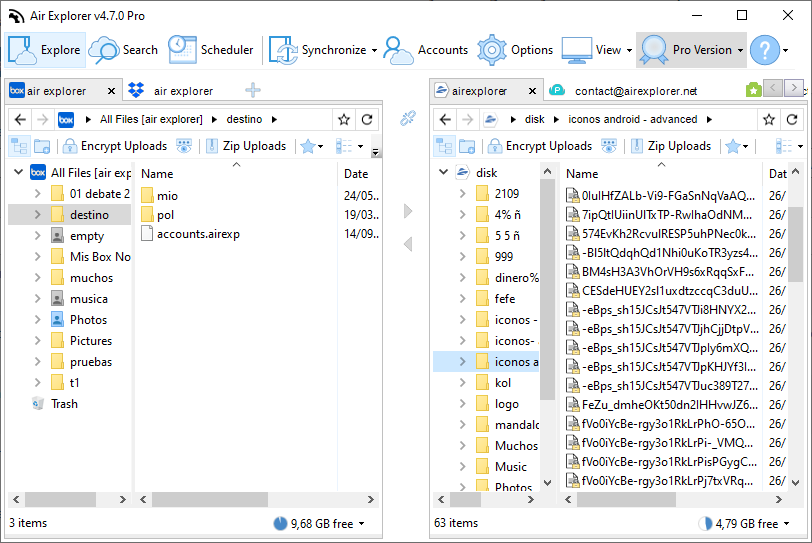Click 'disk' in right breadcrumb path
The width and height of the screenshot is (812, 543).
[x=534, y=120]
